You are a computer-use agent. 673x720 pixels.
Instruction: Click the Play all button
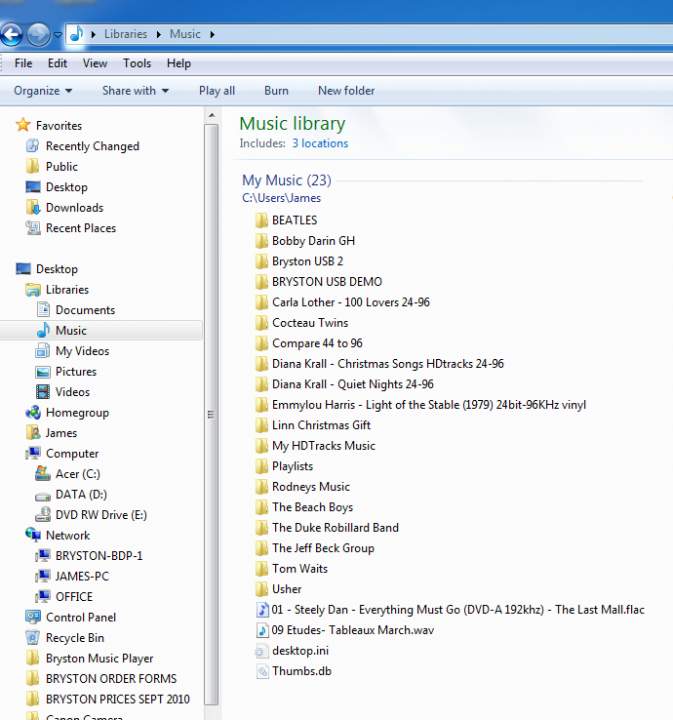click(217, 91)
